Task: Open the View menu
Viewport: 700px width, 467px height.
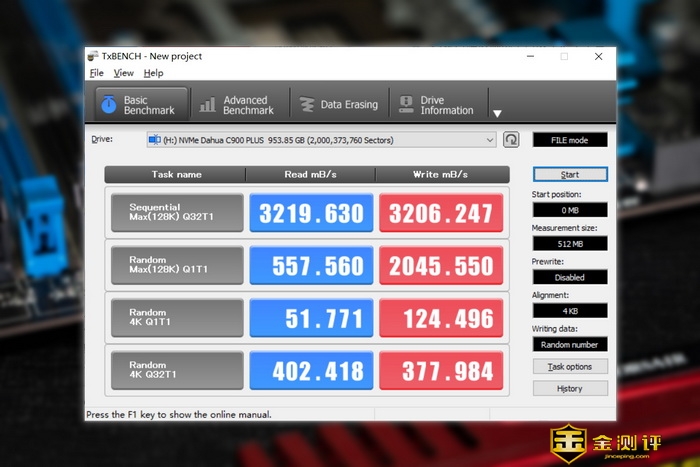Action: (x=123, y=73)
